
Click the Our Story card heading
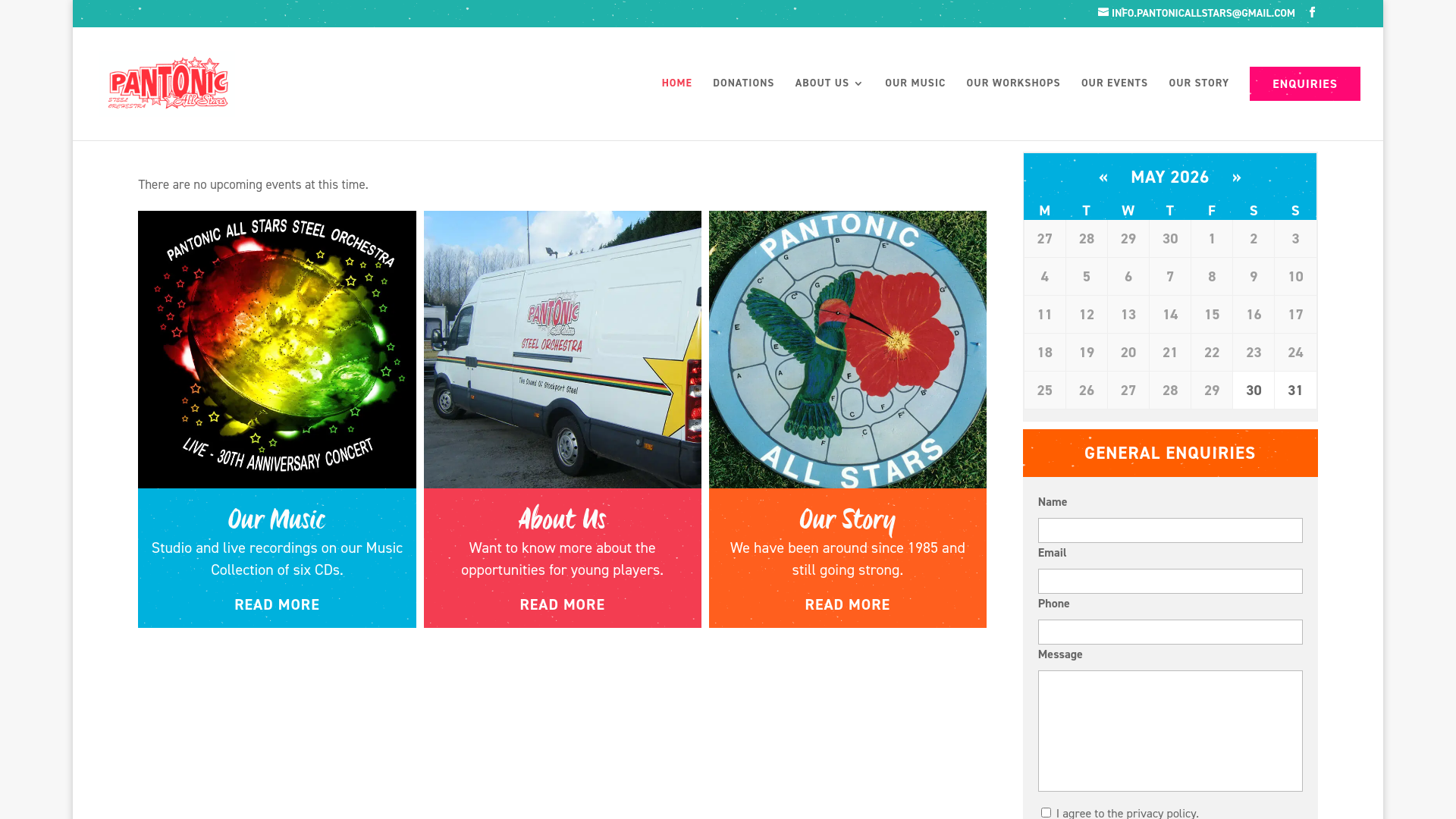click(x=847, y=520)
